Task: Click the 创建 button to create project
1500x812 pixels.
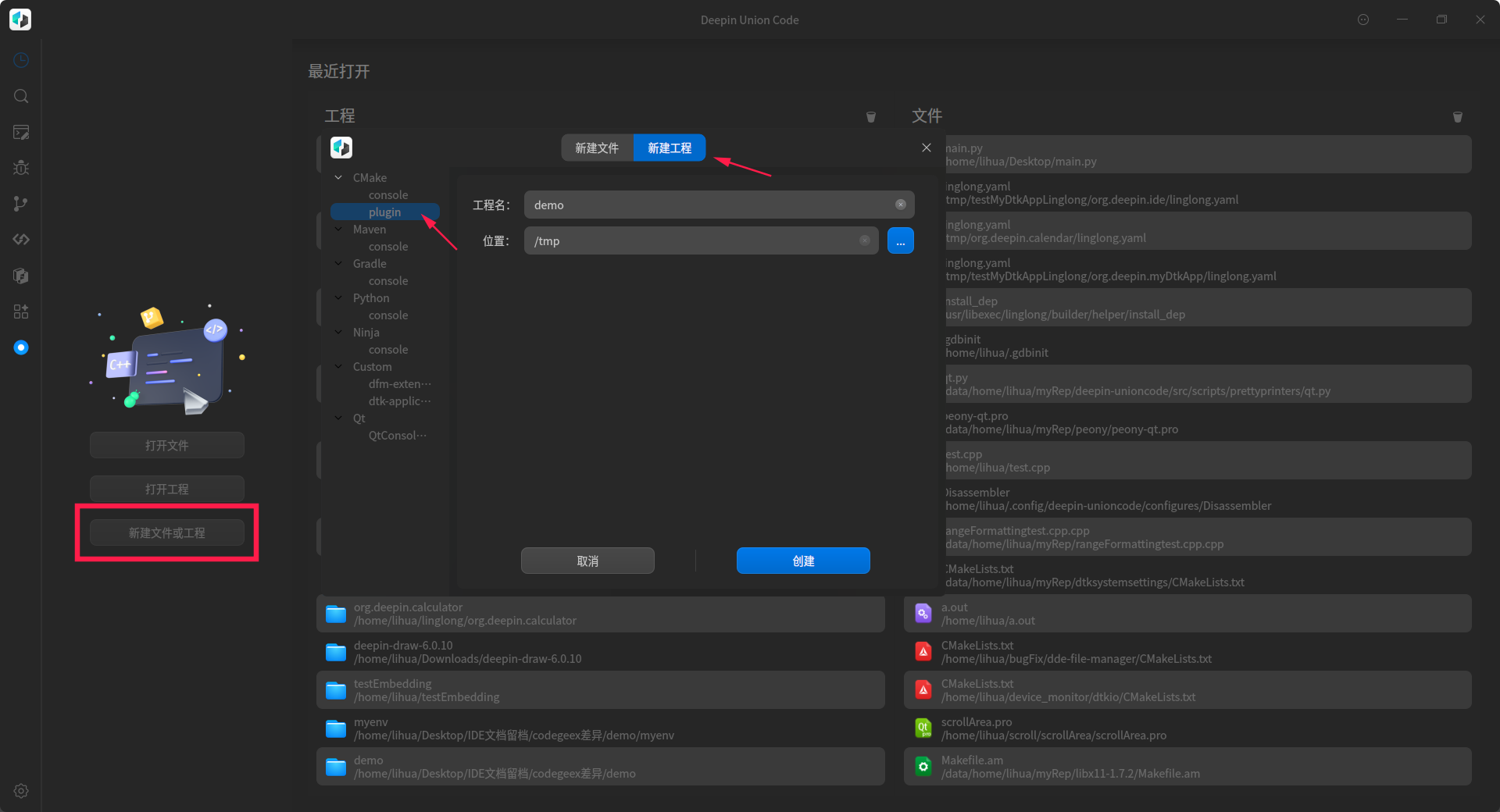Action: coord(802,561)
